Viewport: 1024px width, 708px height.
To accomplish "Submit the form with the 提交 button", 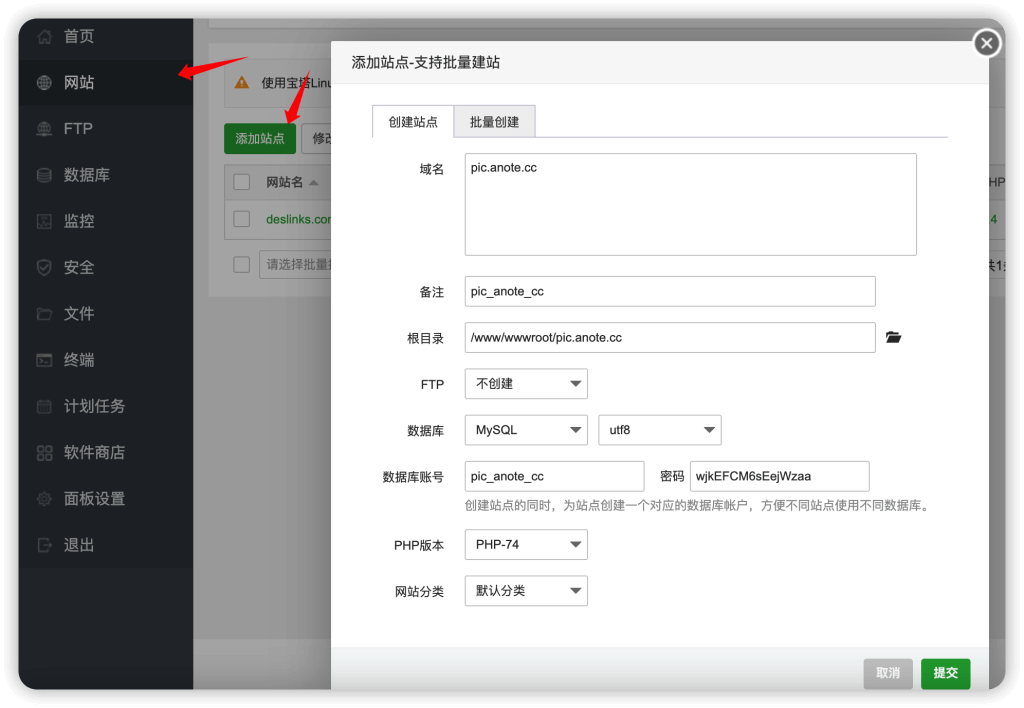I will [945, 673].
